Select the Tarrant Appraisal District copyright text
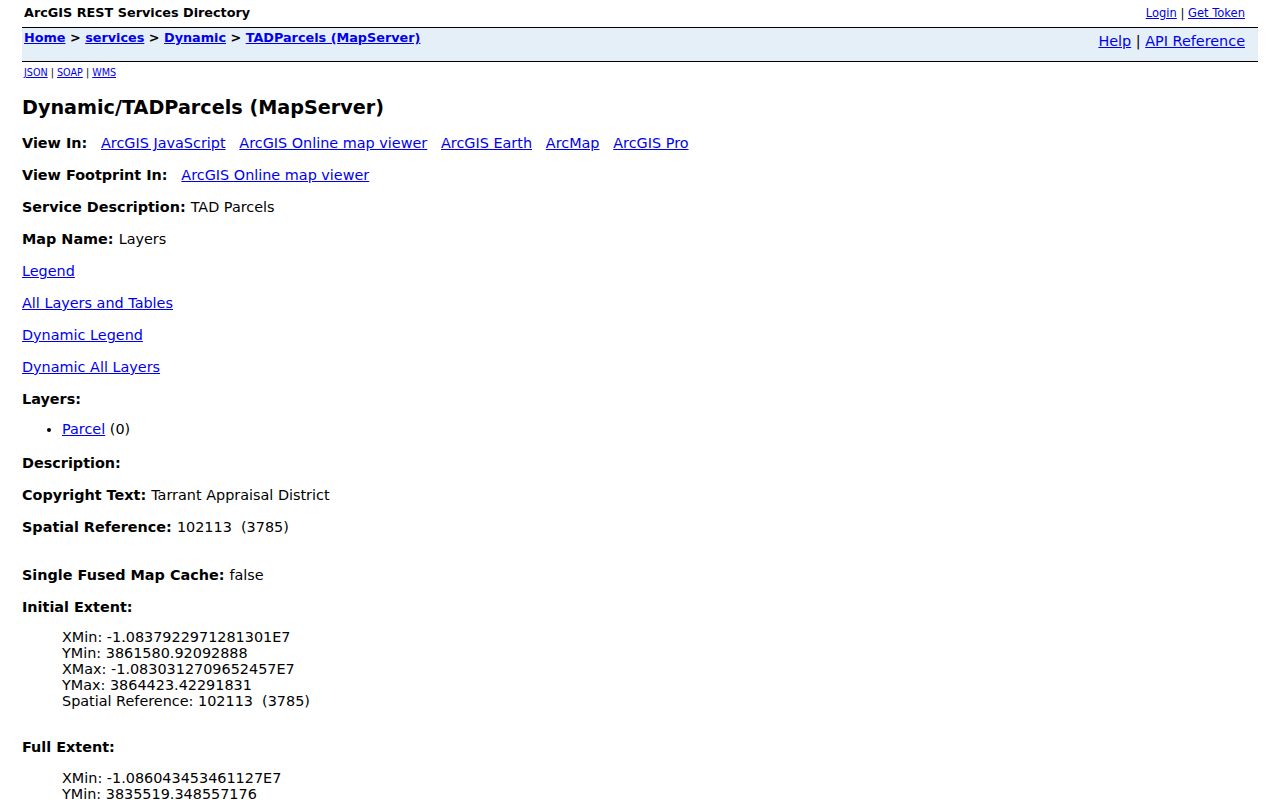1280x800 pixels. click(240, 495)
